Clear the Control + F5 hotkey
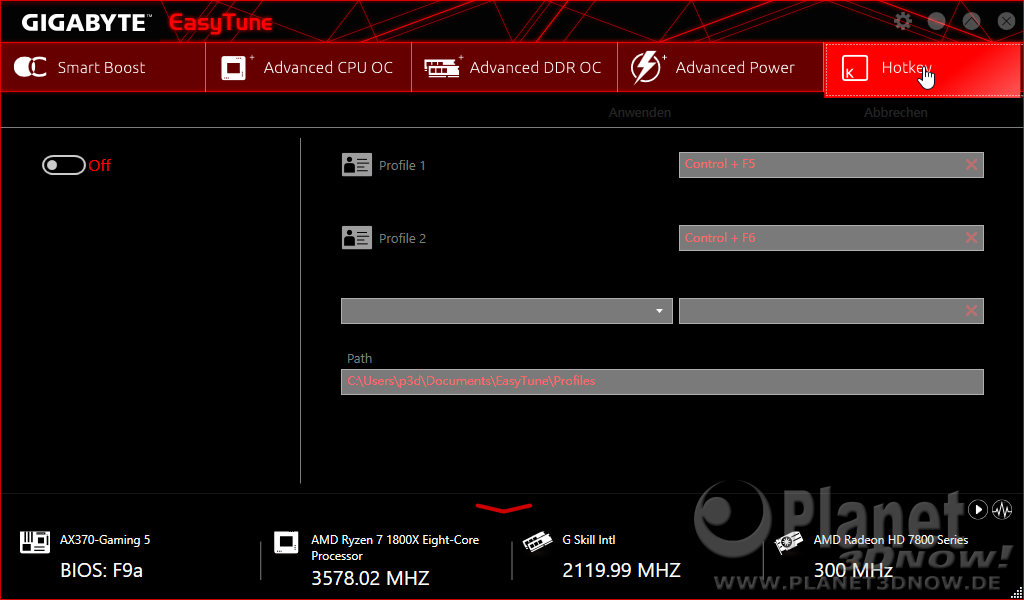 [x=971, y=165]
